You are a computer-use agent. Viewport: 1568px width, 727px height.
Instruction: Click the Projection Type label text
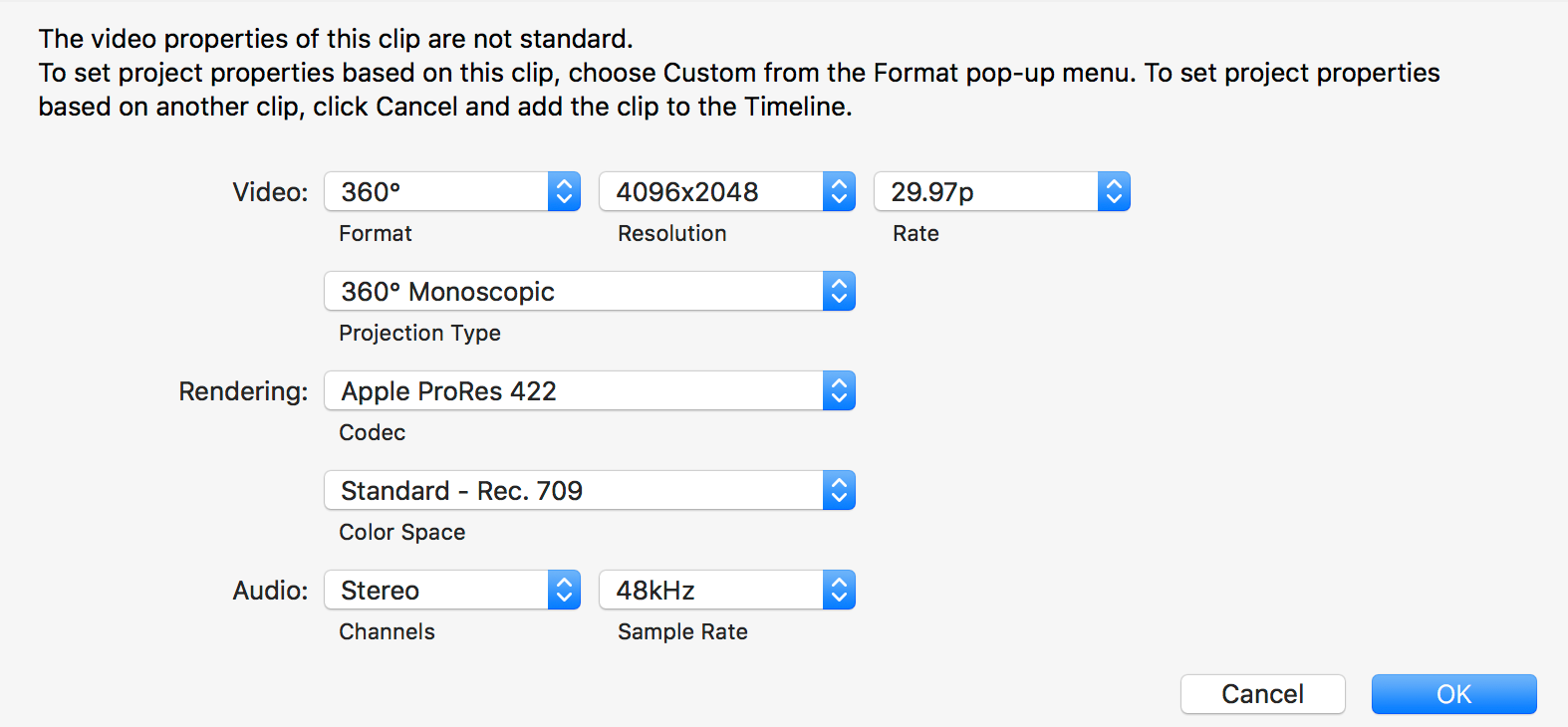tap(419, 333)
